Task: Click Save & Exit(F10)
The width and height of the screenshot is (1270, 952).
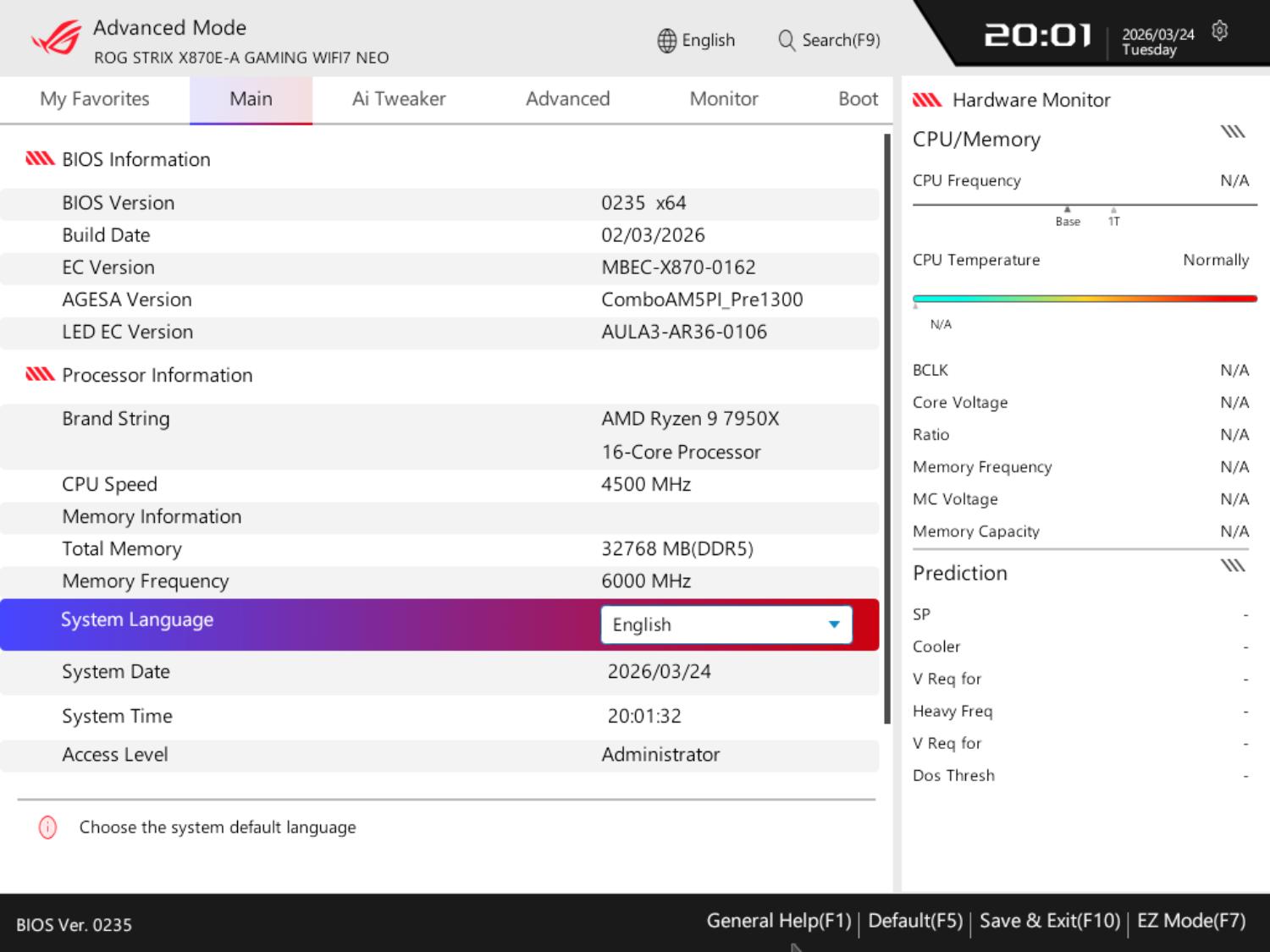Action: [1049, 921]
